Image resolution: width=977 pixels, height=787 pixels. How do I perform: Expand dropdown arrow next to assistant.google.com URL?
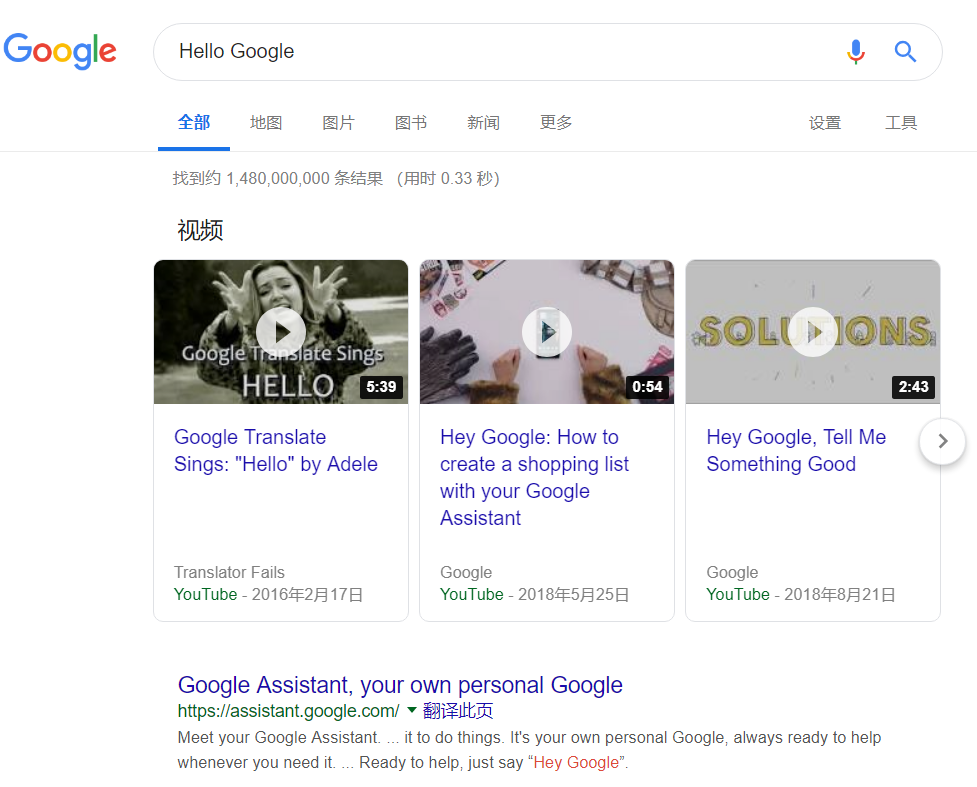click(412, 710)
